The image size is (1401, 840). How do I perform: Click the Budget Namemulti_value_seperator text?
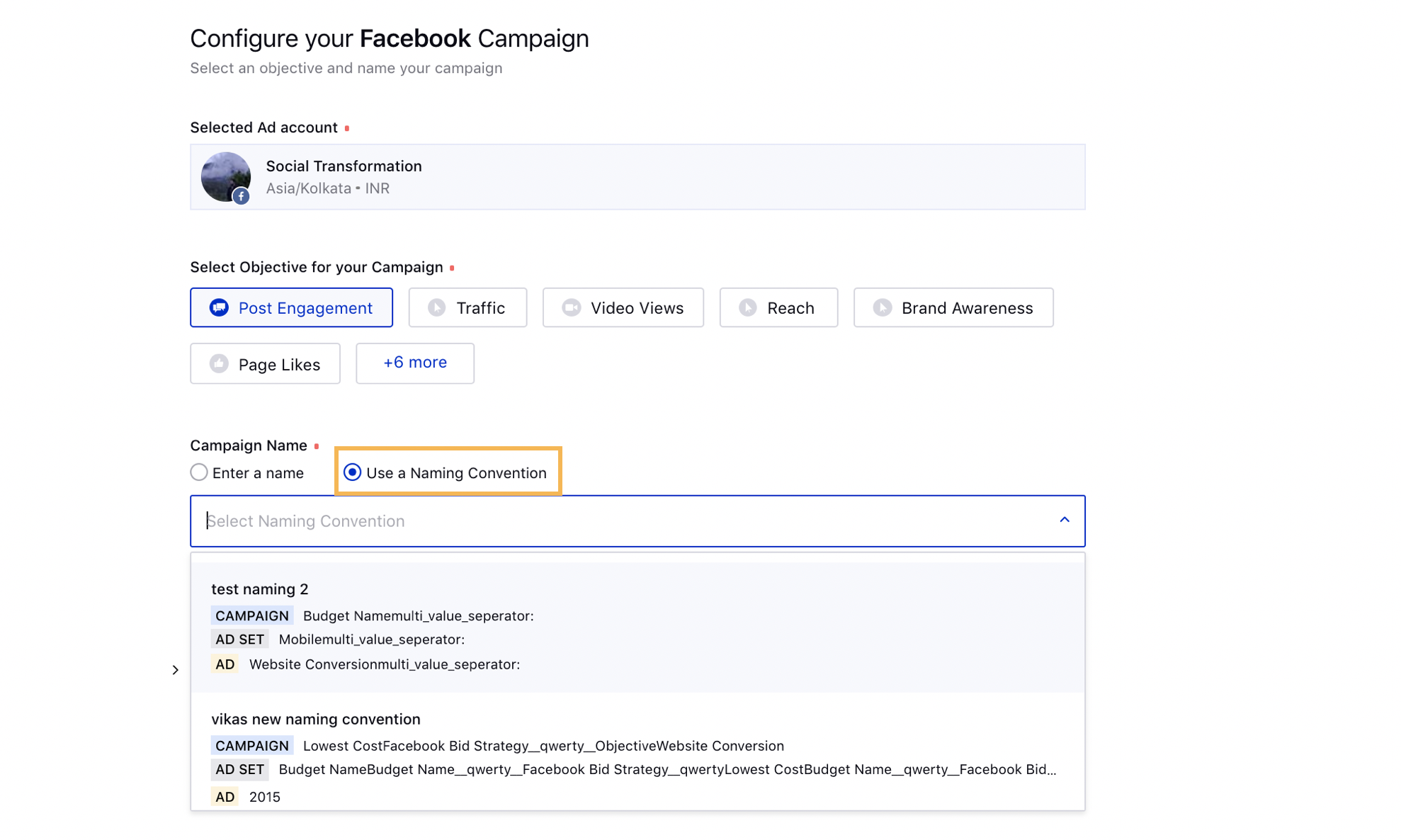coord(419,615)
